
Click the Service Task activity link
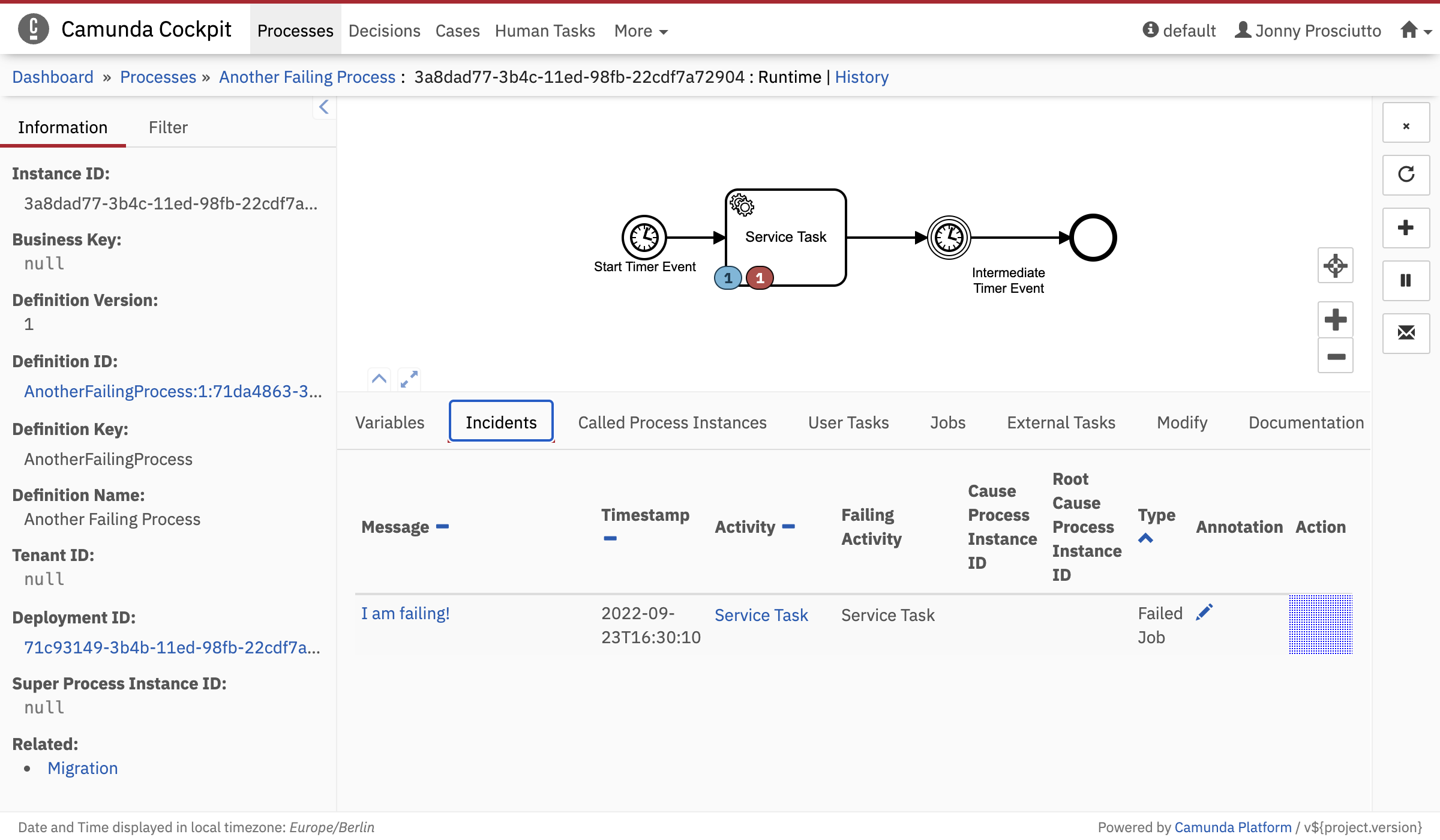(x=761, y=615)
